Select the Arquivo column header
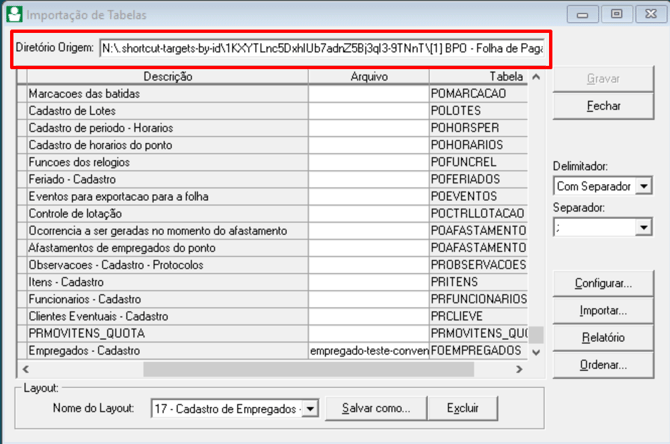Screen dimensions: 670x444 coord(367,76)
